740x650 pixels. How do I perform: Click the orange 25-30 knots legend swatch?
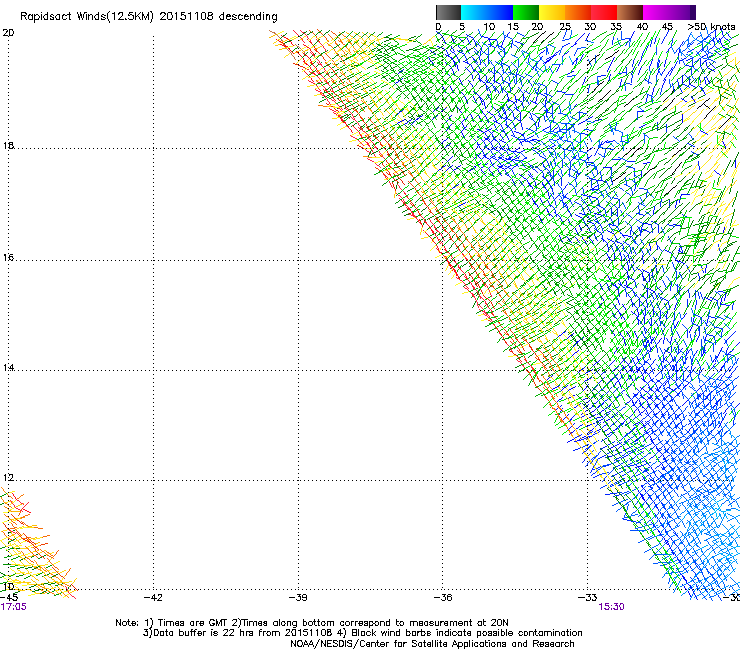click(578, 12)
